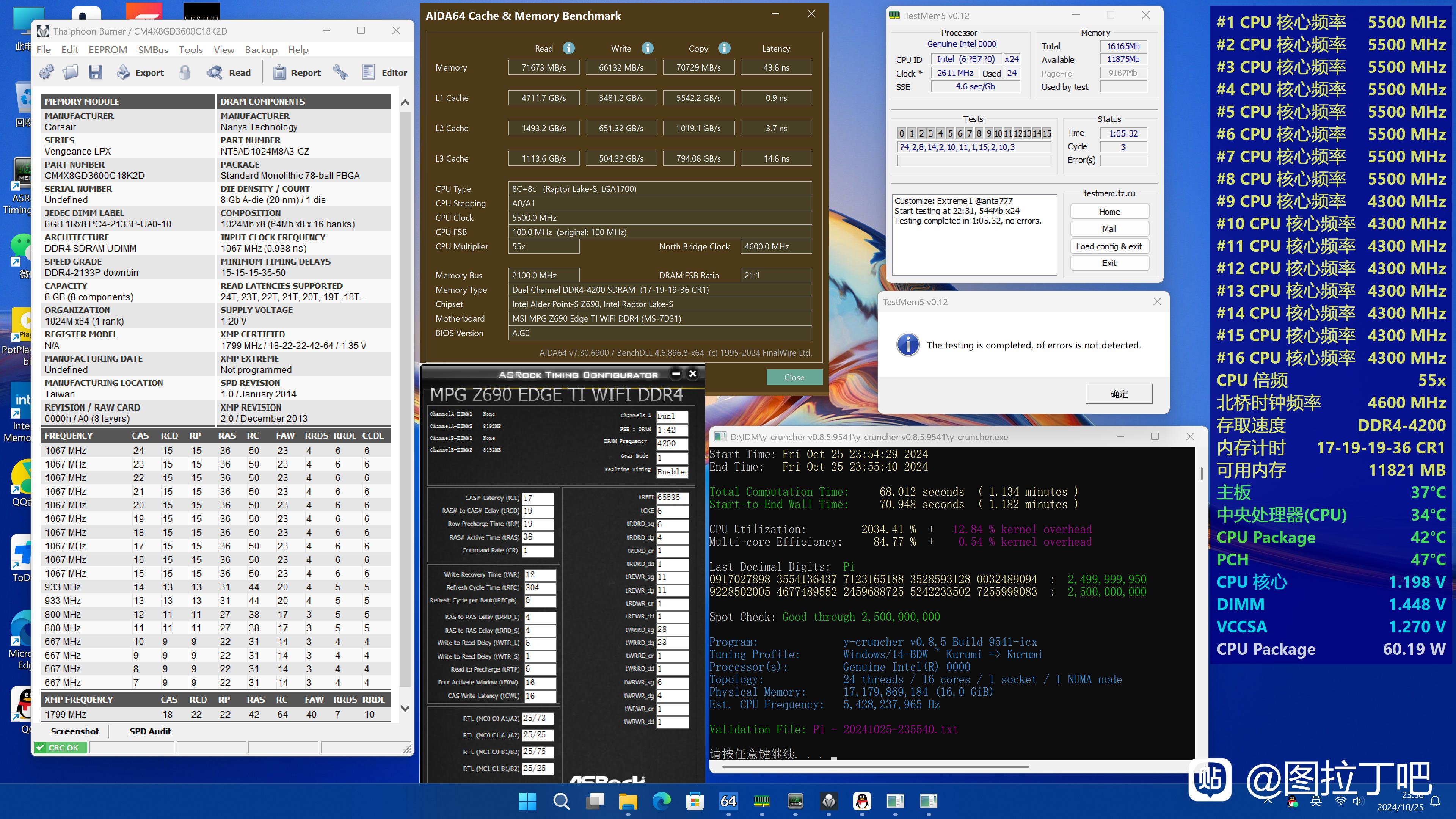Click the Mail button in TestMem5
1456x819 pixels.
click(x=1109, y=229)
